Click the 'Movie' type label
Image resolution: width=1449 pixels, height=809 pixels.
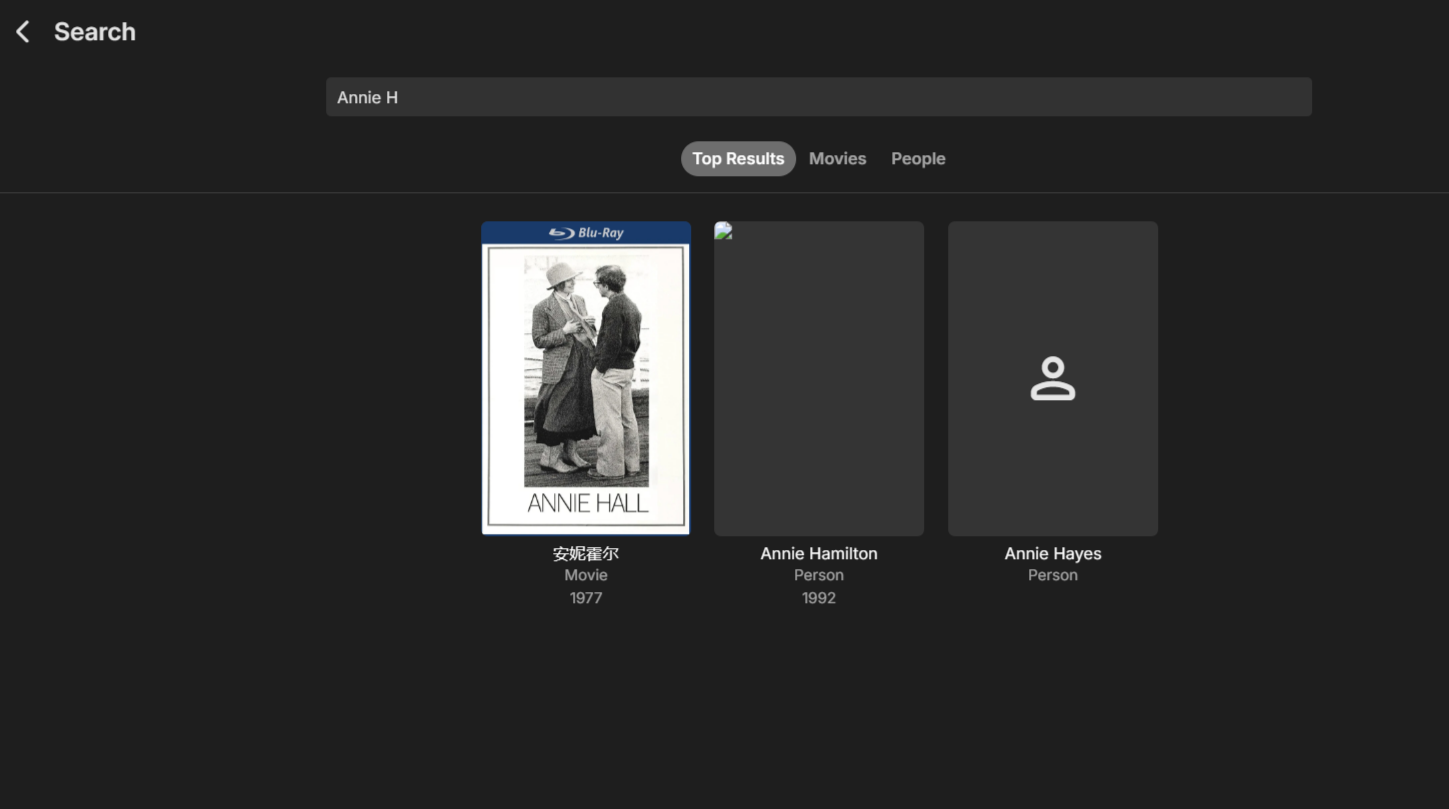point(586,575)
